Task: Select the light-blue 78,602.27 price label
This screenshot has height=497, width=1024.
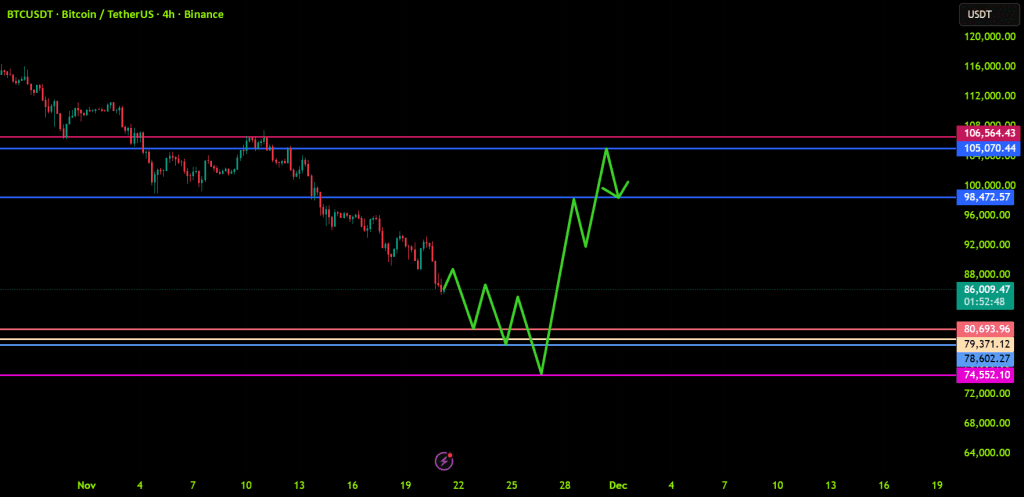Action: click(x=986, y=358)
